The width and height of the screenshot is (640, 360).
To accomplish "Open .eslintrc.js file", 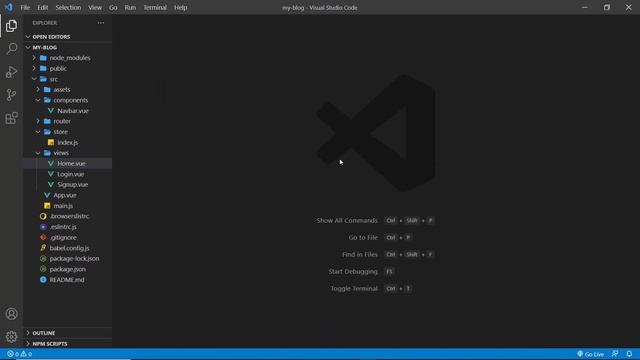I will (67, 227).
